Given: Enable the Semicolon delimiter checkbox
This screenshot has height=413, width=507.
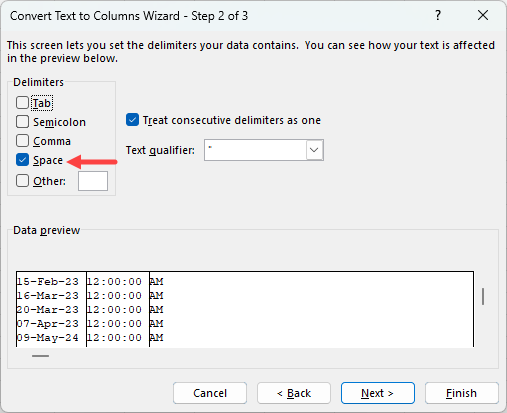Looking at the screenshot, I should [22, 122].
